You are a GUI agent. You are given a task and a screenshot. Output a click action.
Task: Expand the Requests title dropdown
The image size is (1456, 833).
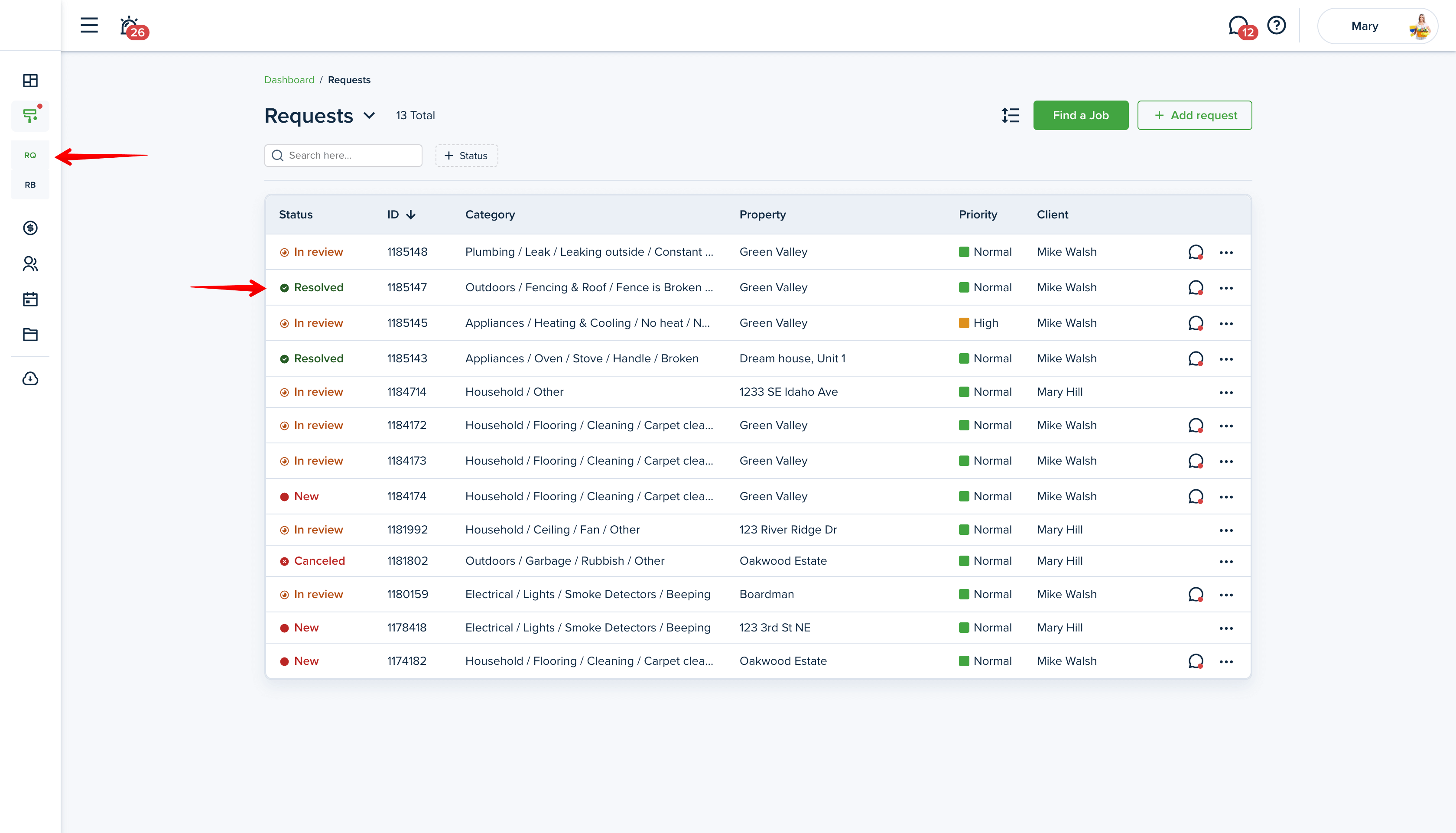click(x=370, y=116)
